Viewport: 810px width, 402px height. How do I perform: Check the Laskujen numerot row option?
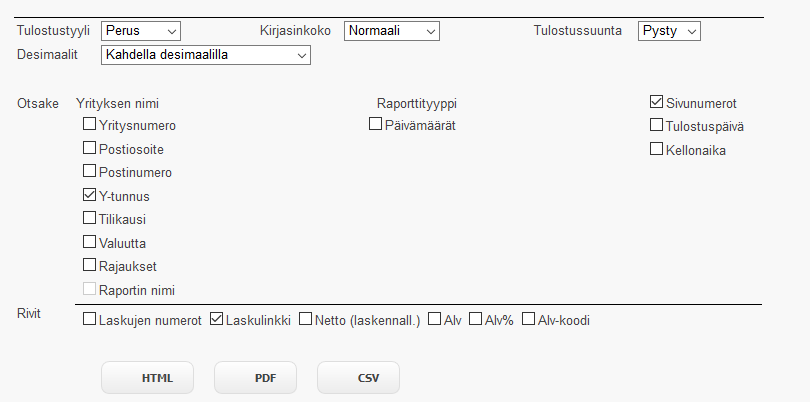click(x=89, y=319)
